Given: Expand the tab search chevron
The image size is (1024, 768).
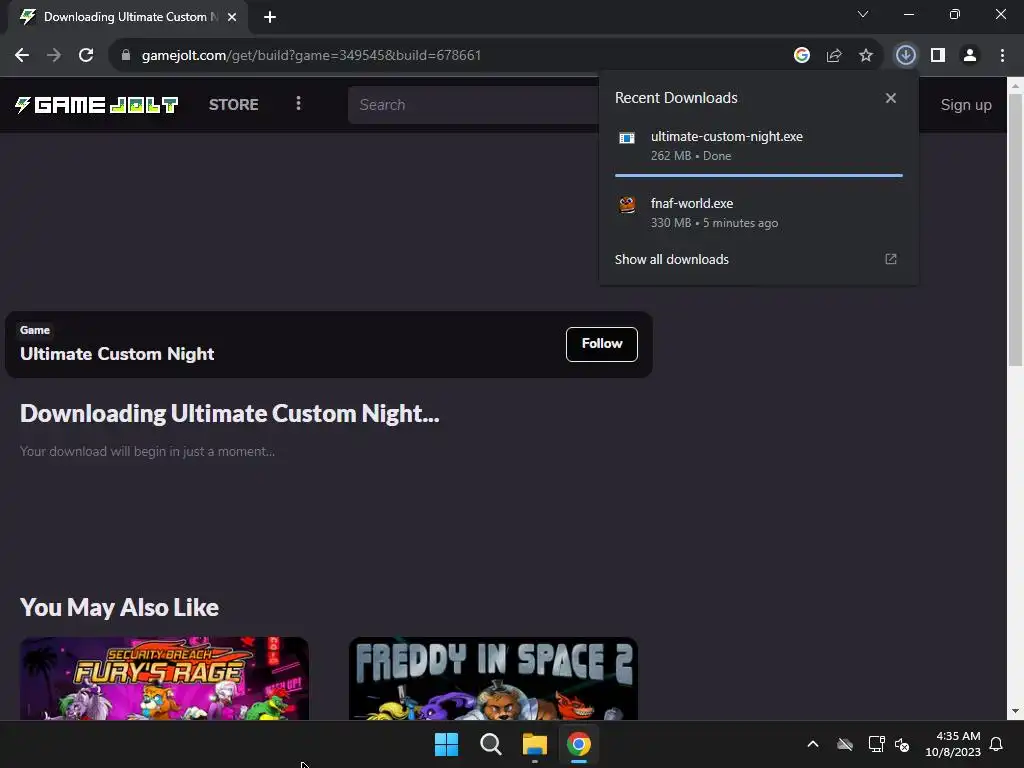Looking at the screenshot, I should click(863, 14).
